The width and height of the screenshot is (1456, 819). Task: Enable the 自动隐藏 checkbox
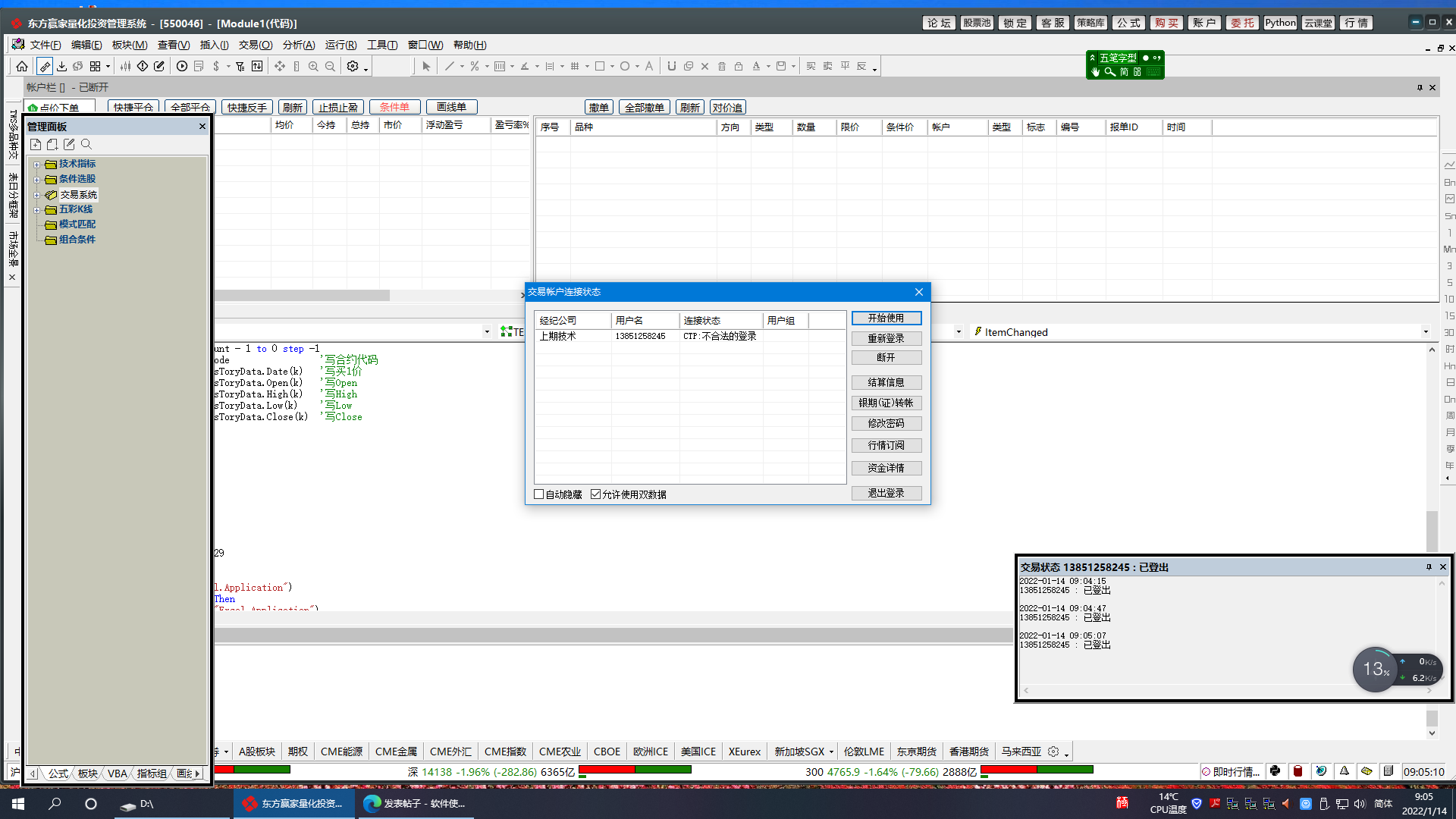[x=539, y=494]
